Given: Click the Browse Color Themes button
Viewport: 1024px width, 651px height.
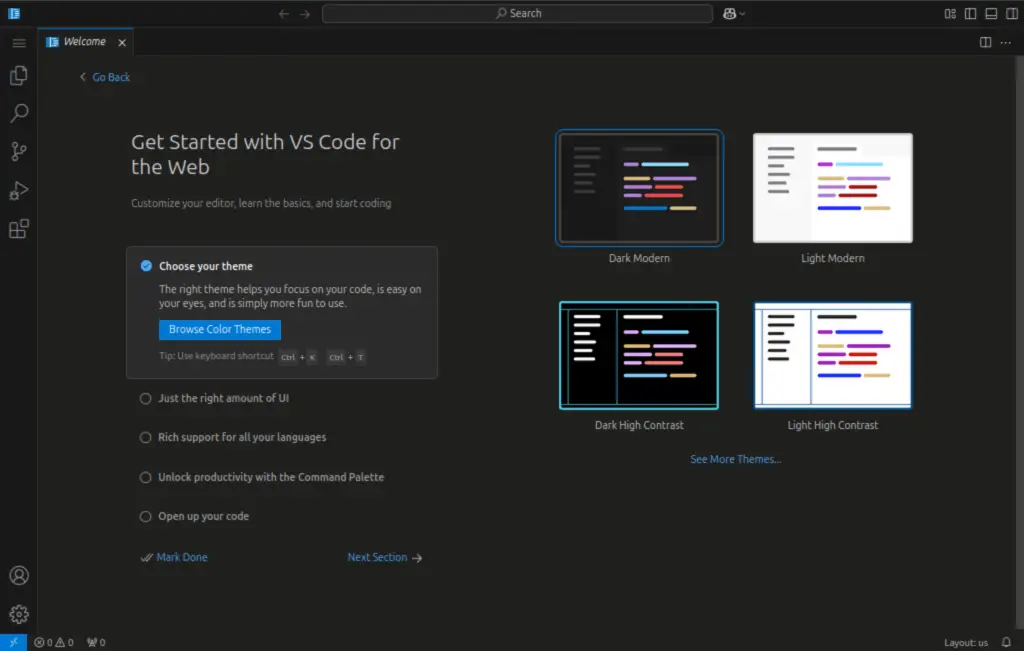Looking at the screenshot, I should coord(219,329).
